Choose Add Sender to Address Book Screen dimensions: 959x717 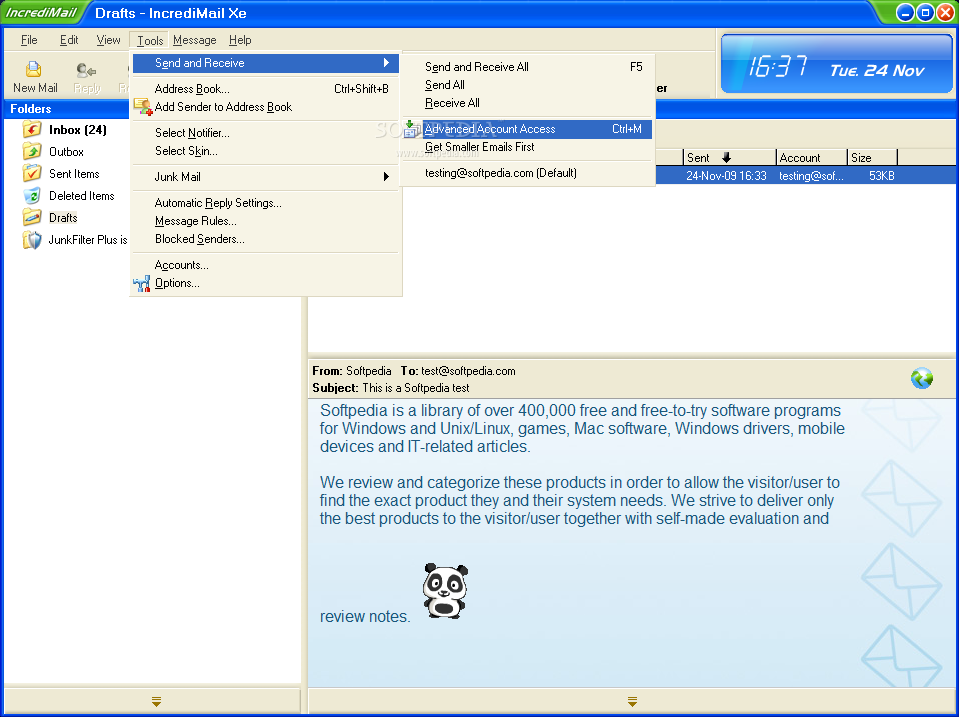(265, 107)
